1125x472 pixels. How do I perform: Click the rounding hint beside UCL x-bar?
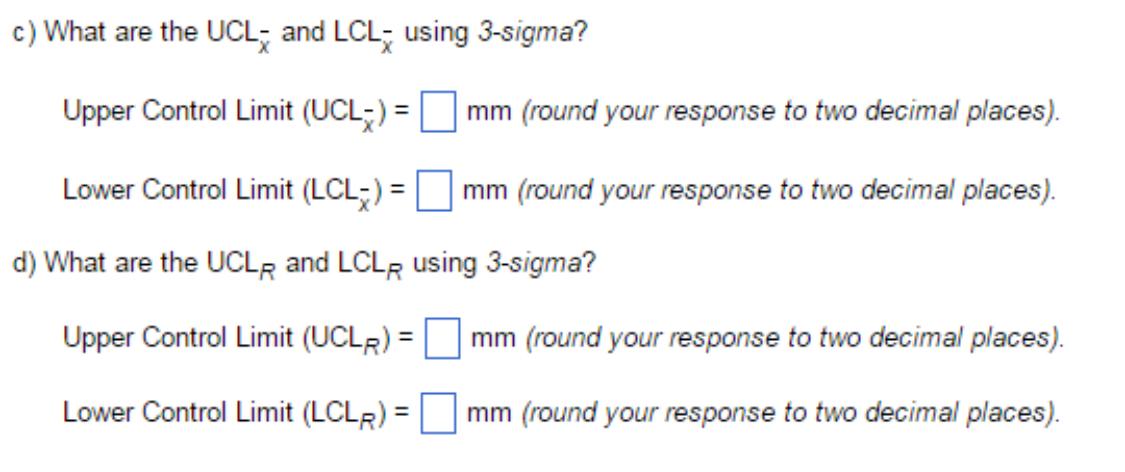coord(791,113)
